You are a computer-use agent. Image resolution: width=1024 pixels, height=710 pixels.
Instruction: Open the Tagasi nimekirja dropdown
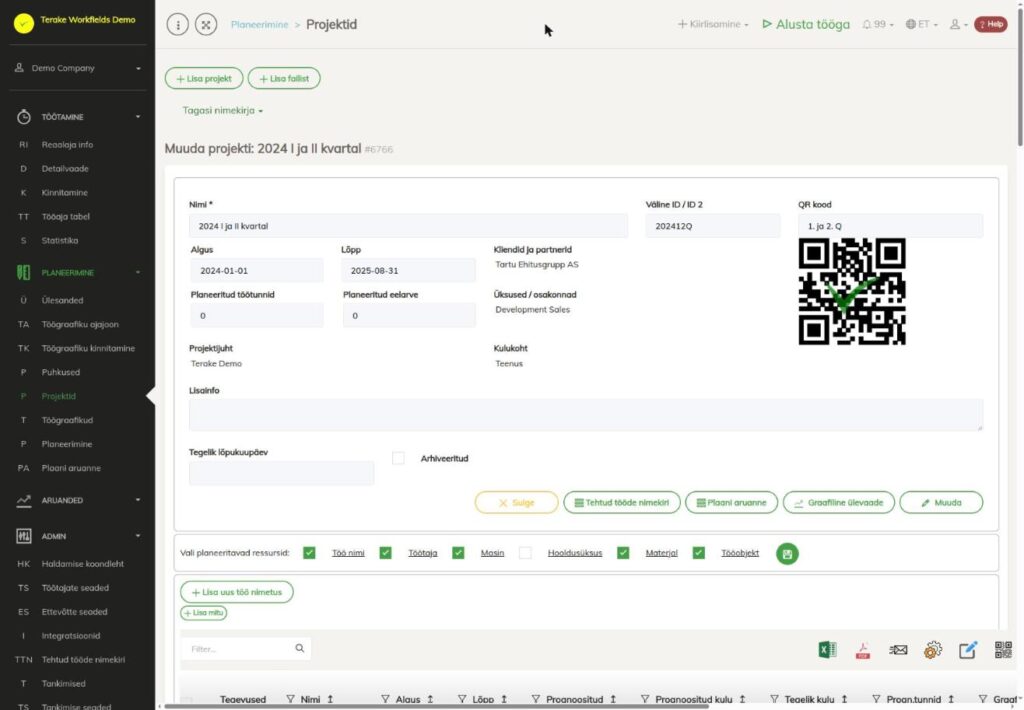click(223, 110)
